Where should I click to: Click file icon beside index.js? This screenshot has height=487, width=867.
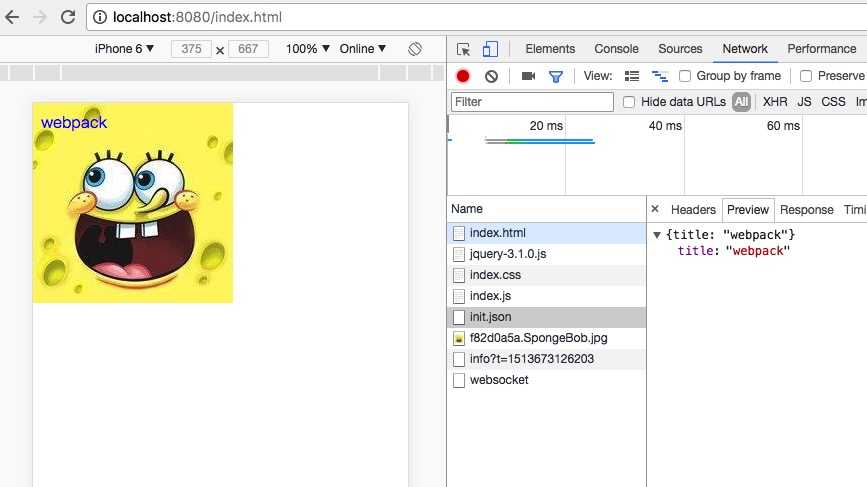(459, 296)
